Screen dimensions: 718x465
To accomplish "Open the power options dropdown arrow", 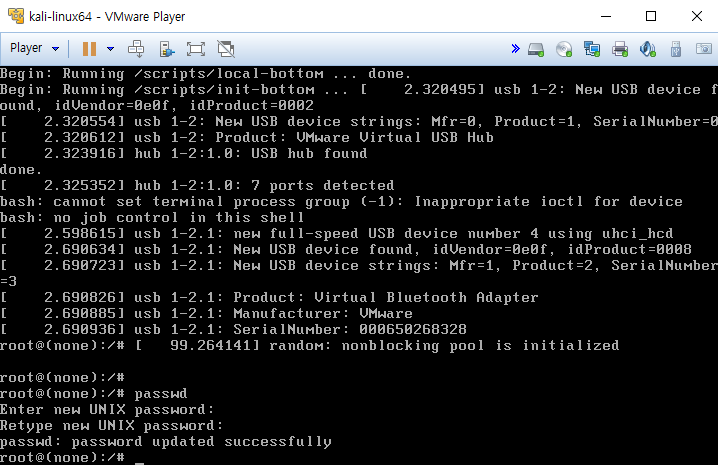I will point(110,49).
